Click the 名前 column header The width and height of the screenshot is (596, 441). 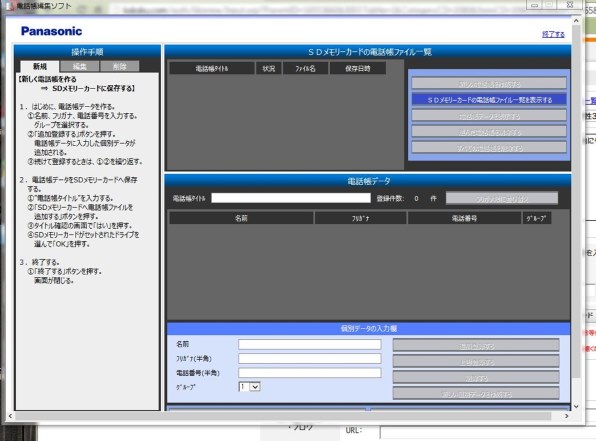241,218
